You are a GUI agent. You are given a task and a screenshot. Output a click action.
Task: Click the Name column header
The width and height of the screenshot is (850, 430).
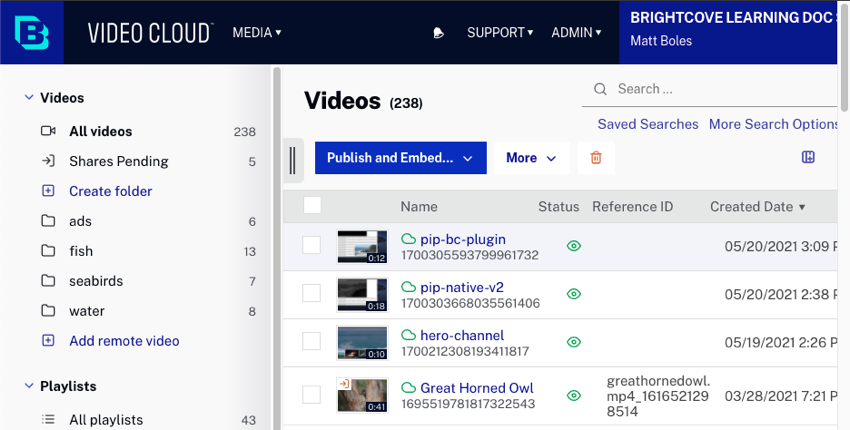pos(418,207)
